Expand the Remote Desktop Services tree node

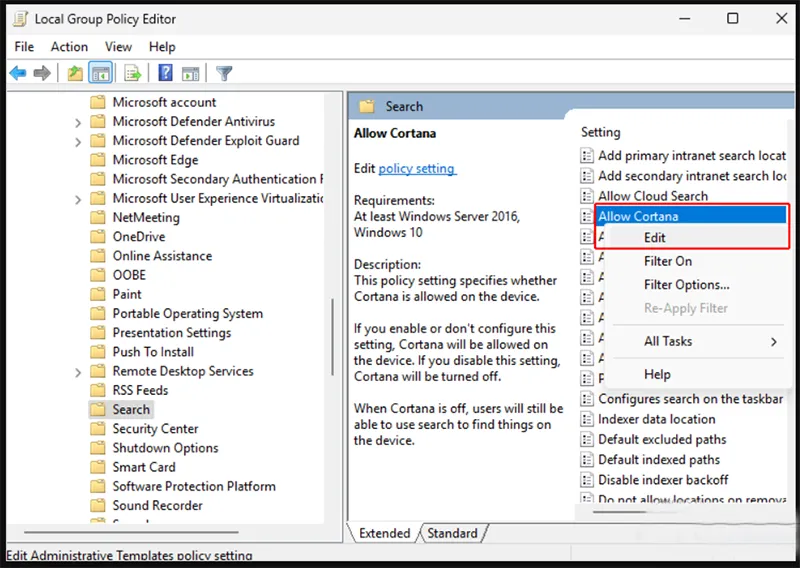78,372
